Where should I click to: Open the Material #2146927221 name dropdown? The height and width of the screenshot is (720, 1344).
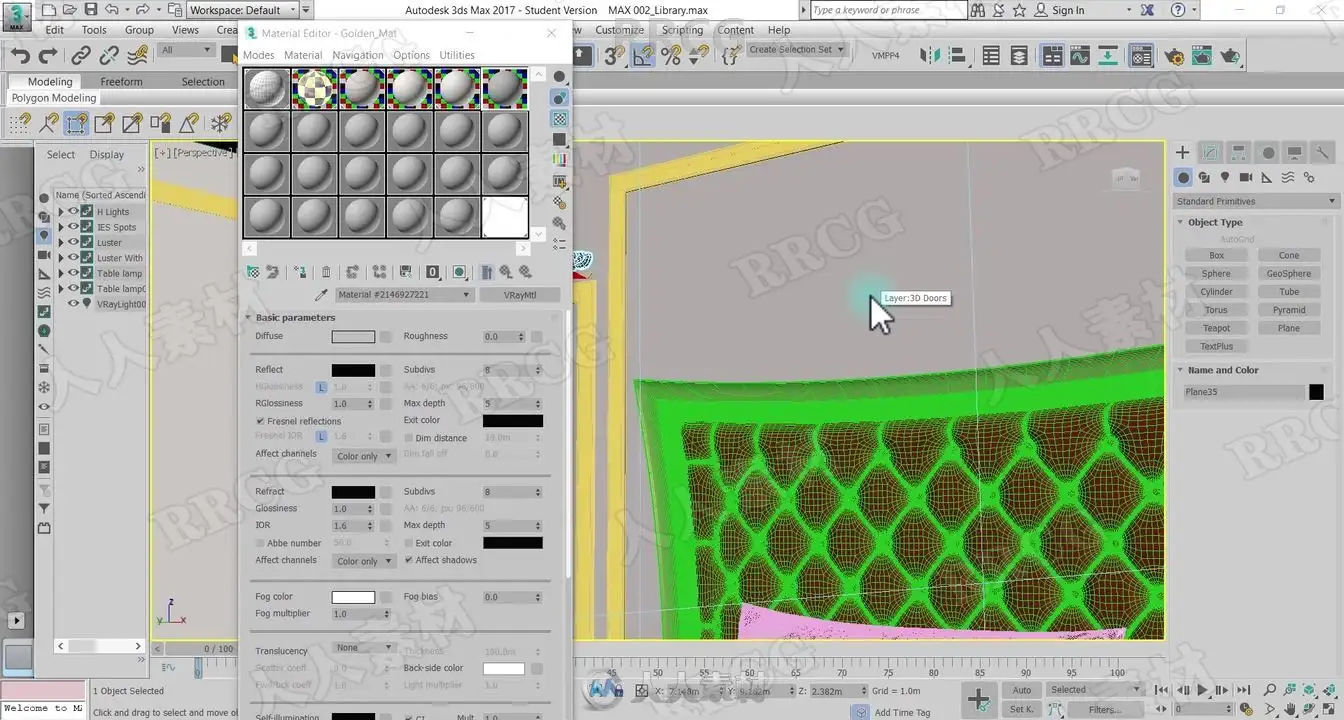(404, 295)
